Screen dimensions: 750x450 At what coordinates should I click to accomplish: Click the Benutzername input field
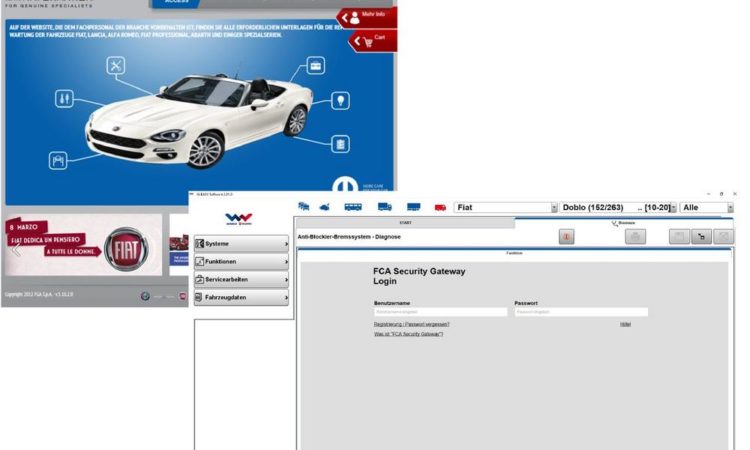(x=441, y=312)
